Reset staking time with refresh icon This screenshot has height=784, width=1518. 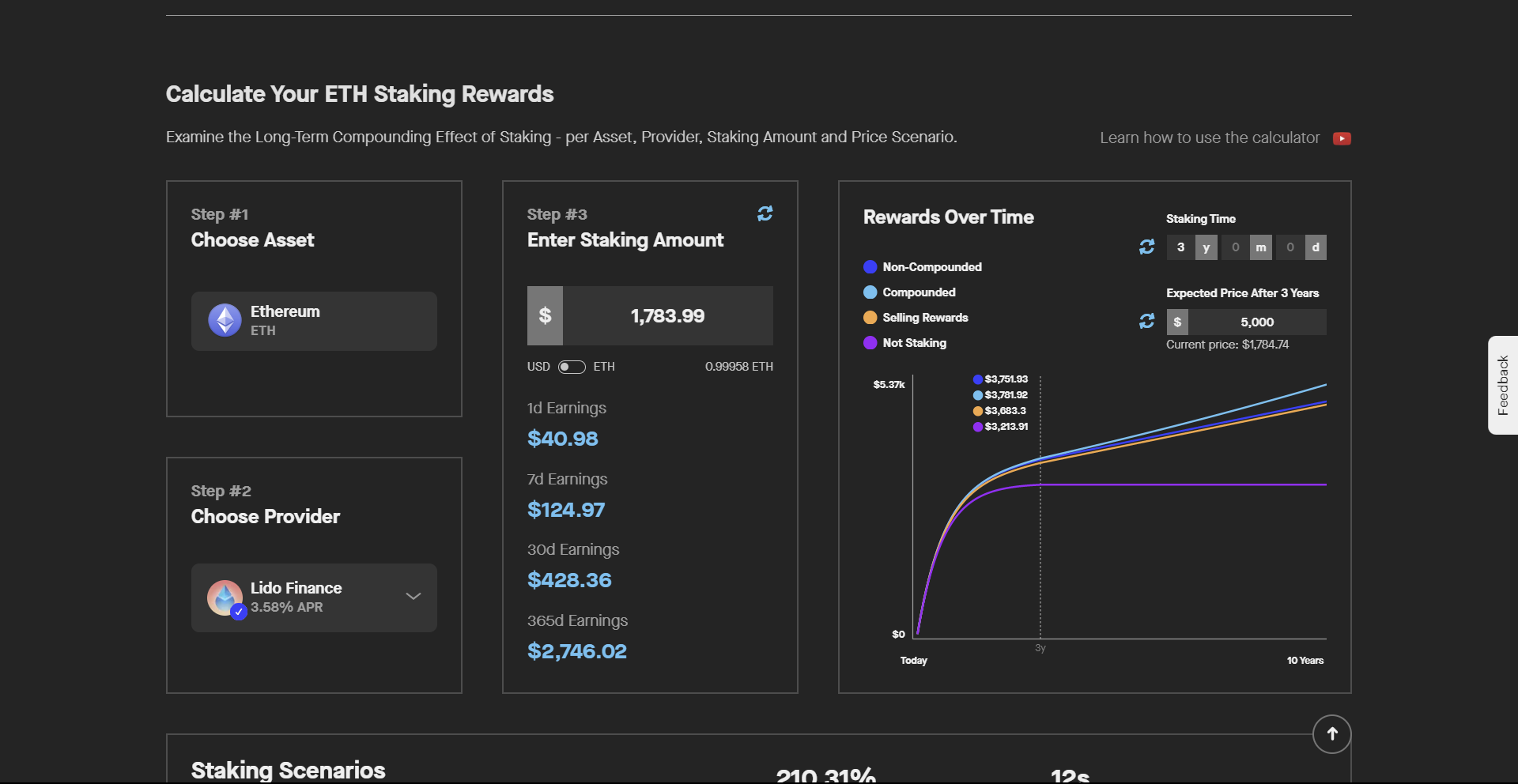tap(1146, 247)
